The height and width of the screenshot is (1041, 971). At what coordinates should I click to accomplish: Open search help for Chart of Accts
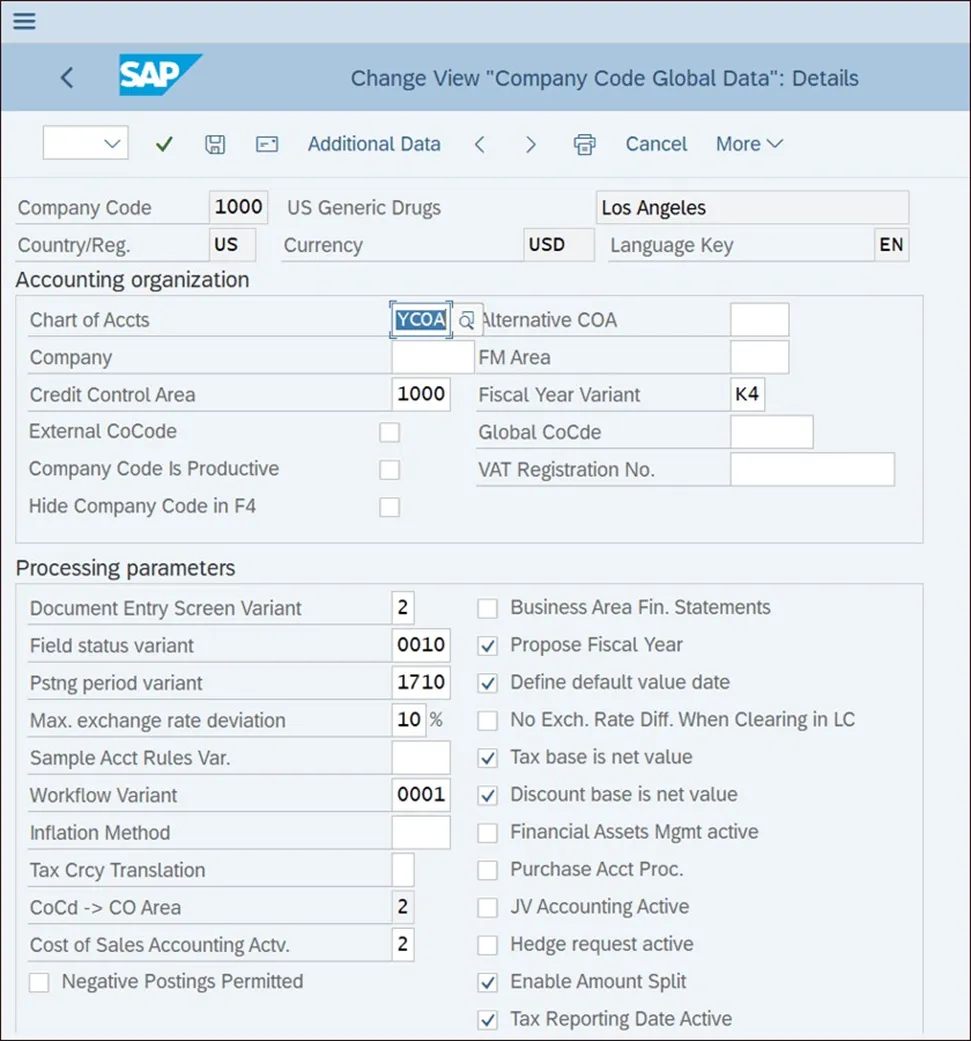tap(467, 320)
